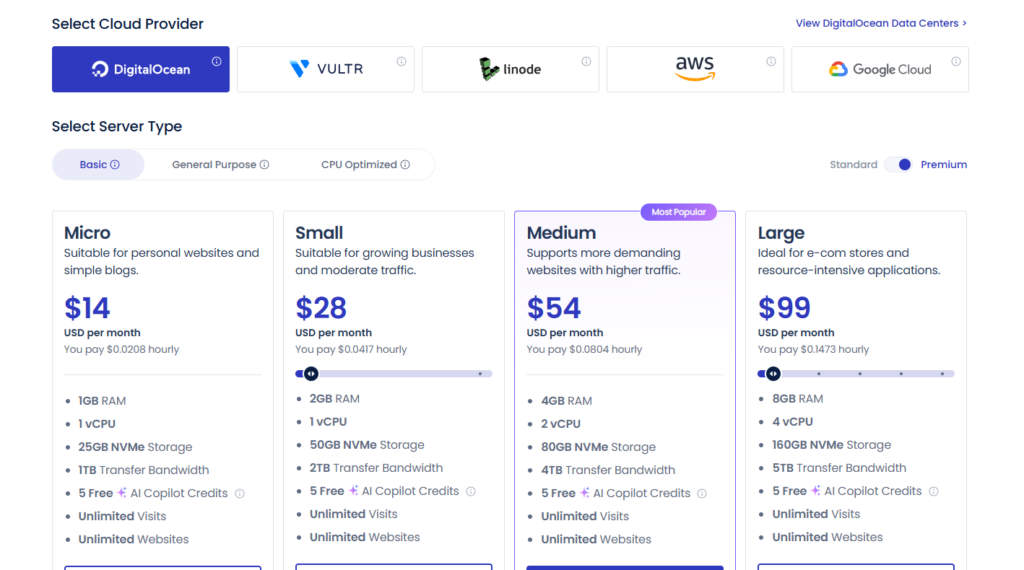
Task: Click the Large plan slider handle
Action: click(x=773, y=373)
